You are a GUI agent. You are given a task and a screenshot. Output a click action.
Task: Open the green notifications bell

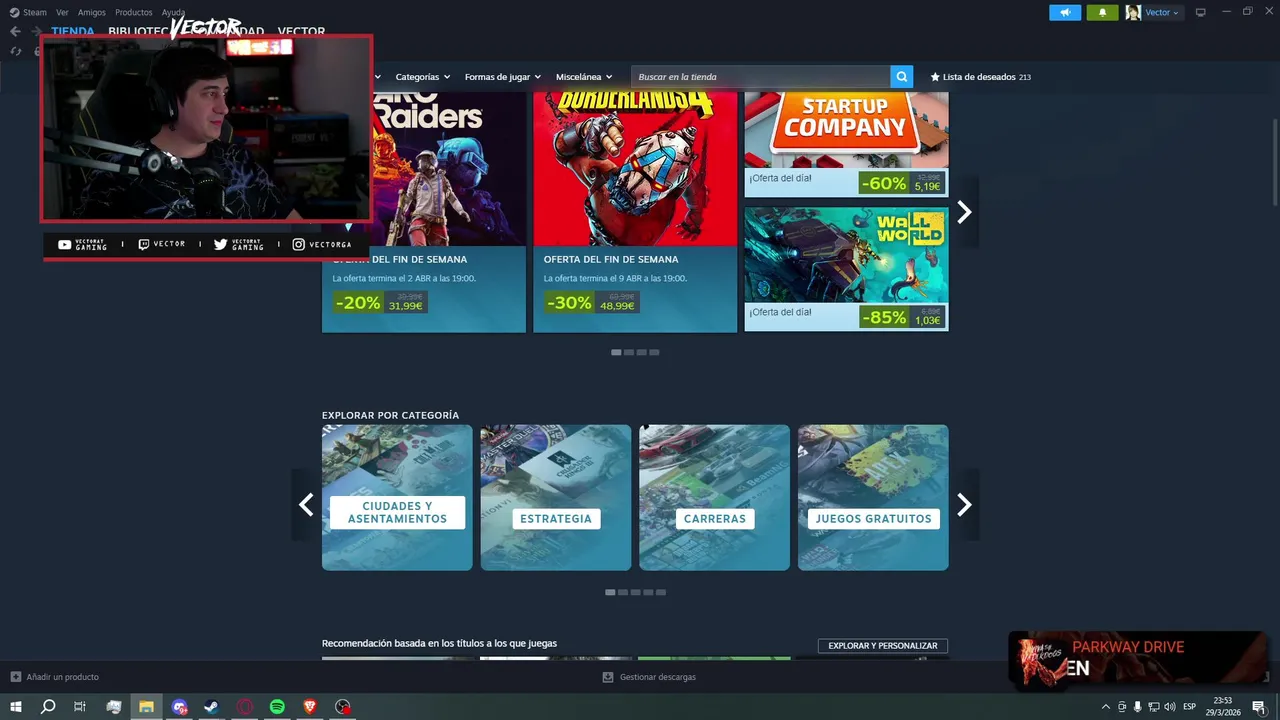click(1102, 12)
